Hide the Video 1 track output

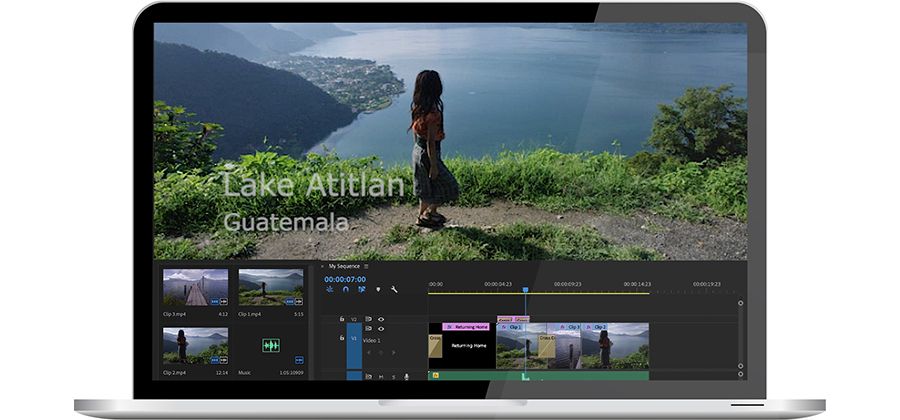pyautogui.click(x=381, y=328)
